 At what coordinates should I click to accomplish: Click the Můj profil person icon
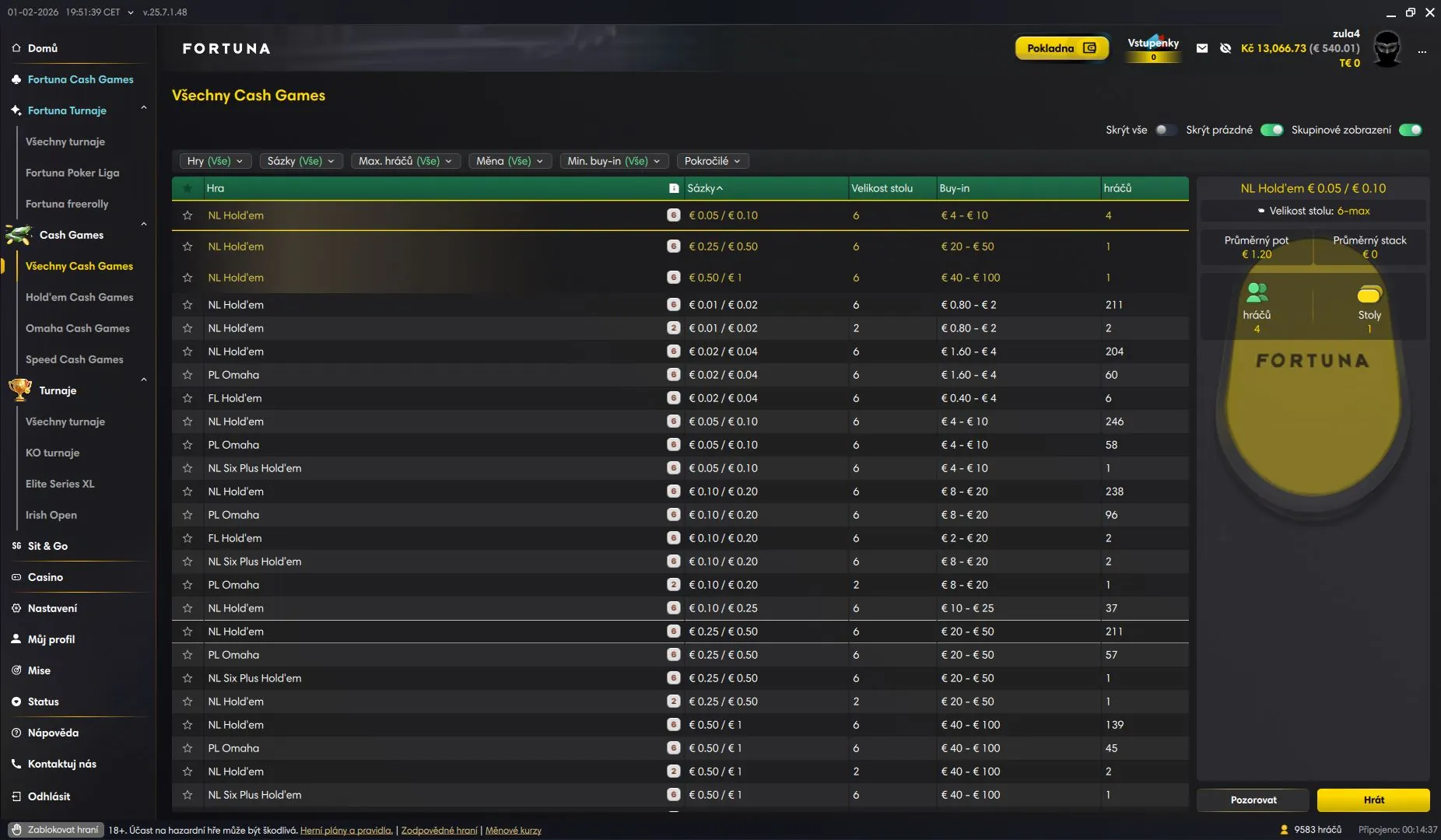click(x=16, y=639)
